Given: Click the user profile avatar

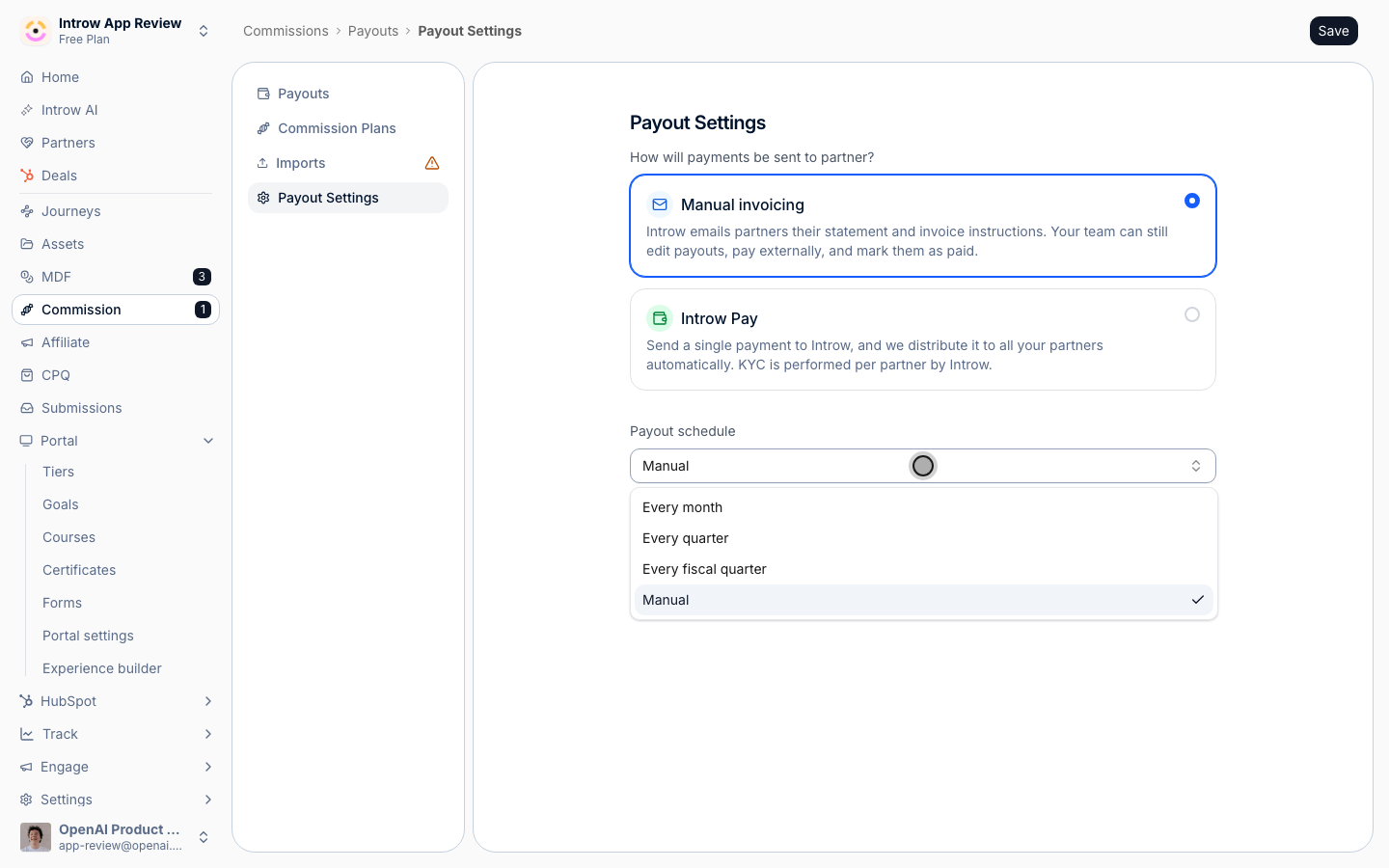Looking at the screenshot, I should coord(36,837).
